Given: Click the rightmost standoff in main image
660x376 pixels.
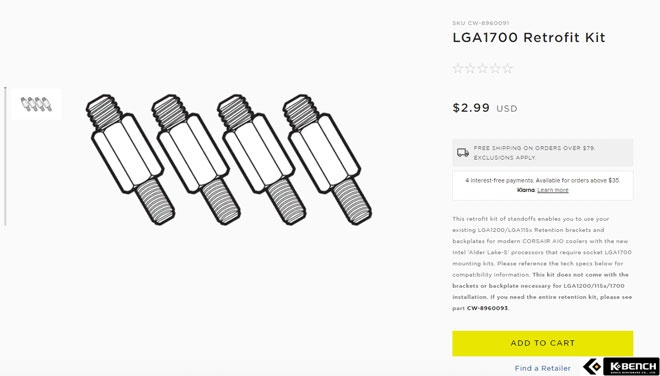Looking at the screenshot, I should point(327,159).
